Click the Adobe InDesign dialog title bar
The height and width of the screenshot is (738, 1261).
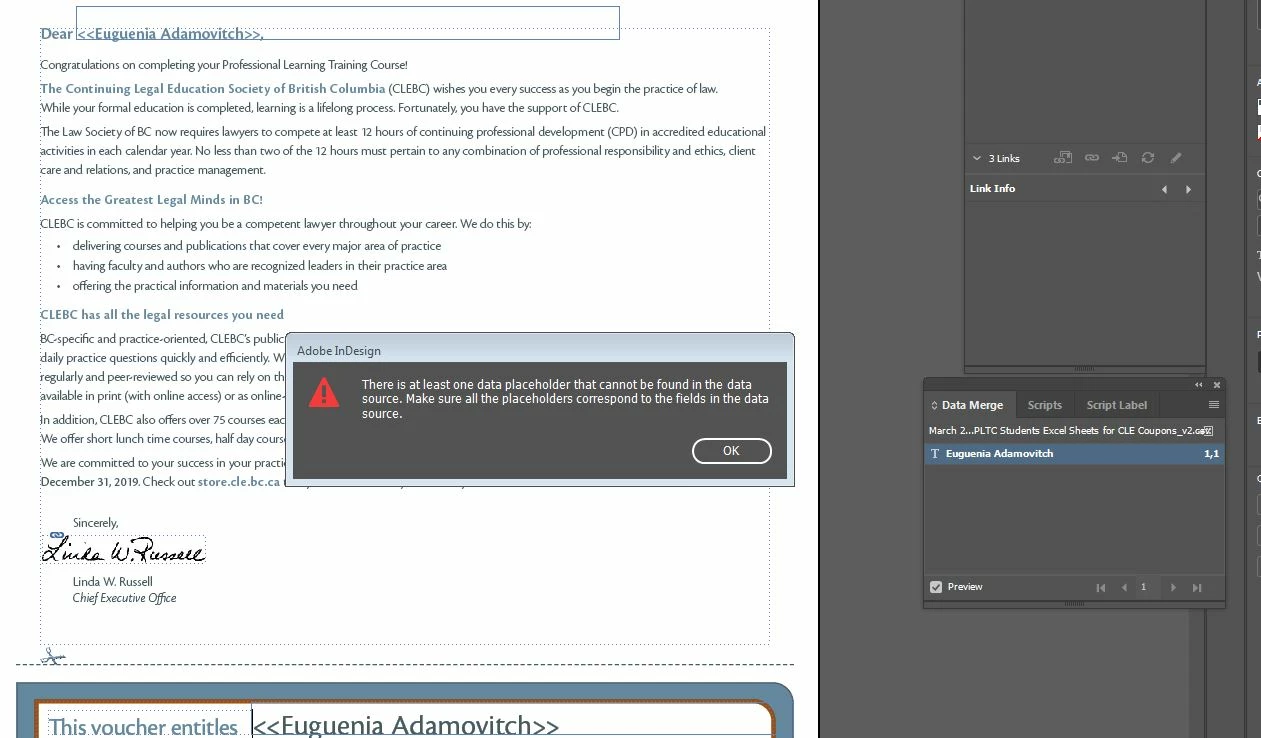(x=540, y=350)
